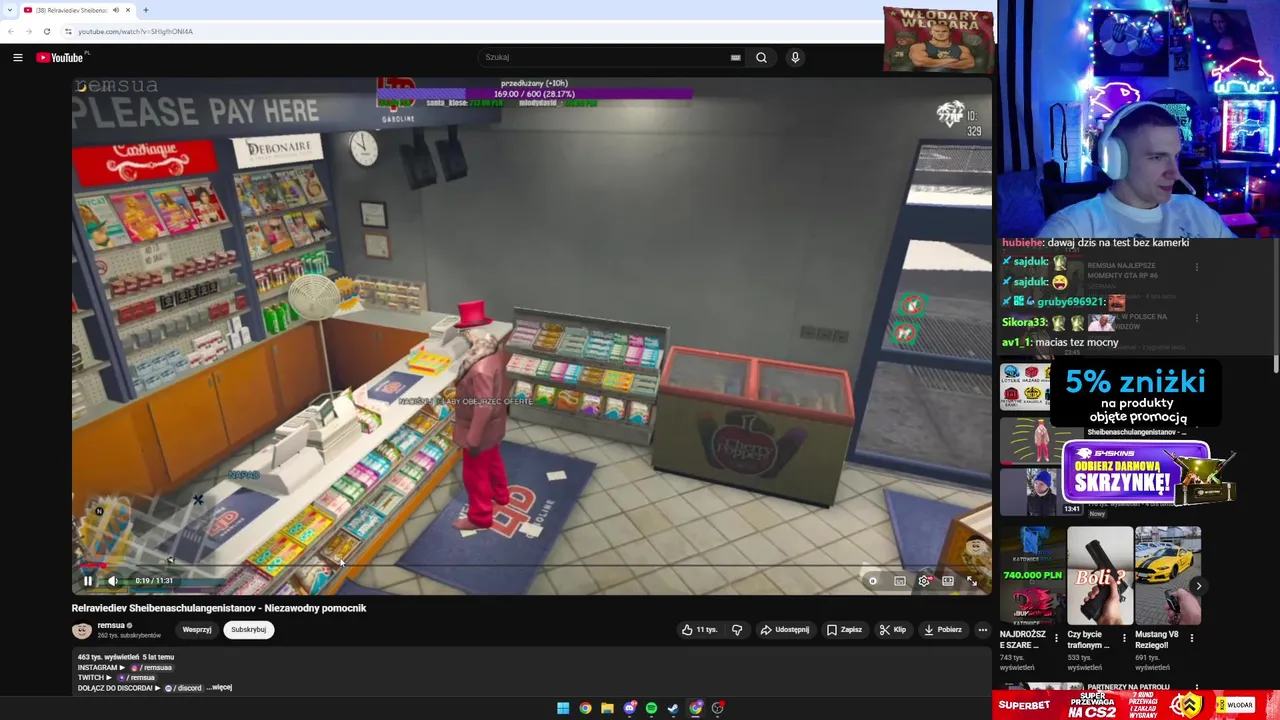Open the 'Czy bycie trafionym' short thumbnail
Image resolution: width=1280 pixels, height=720 pixels.
(1100, 576)
